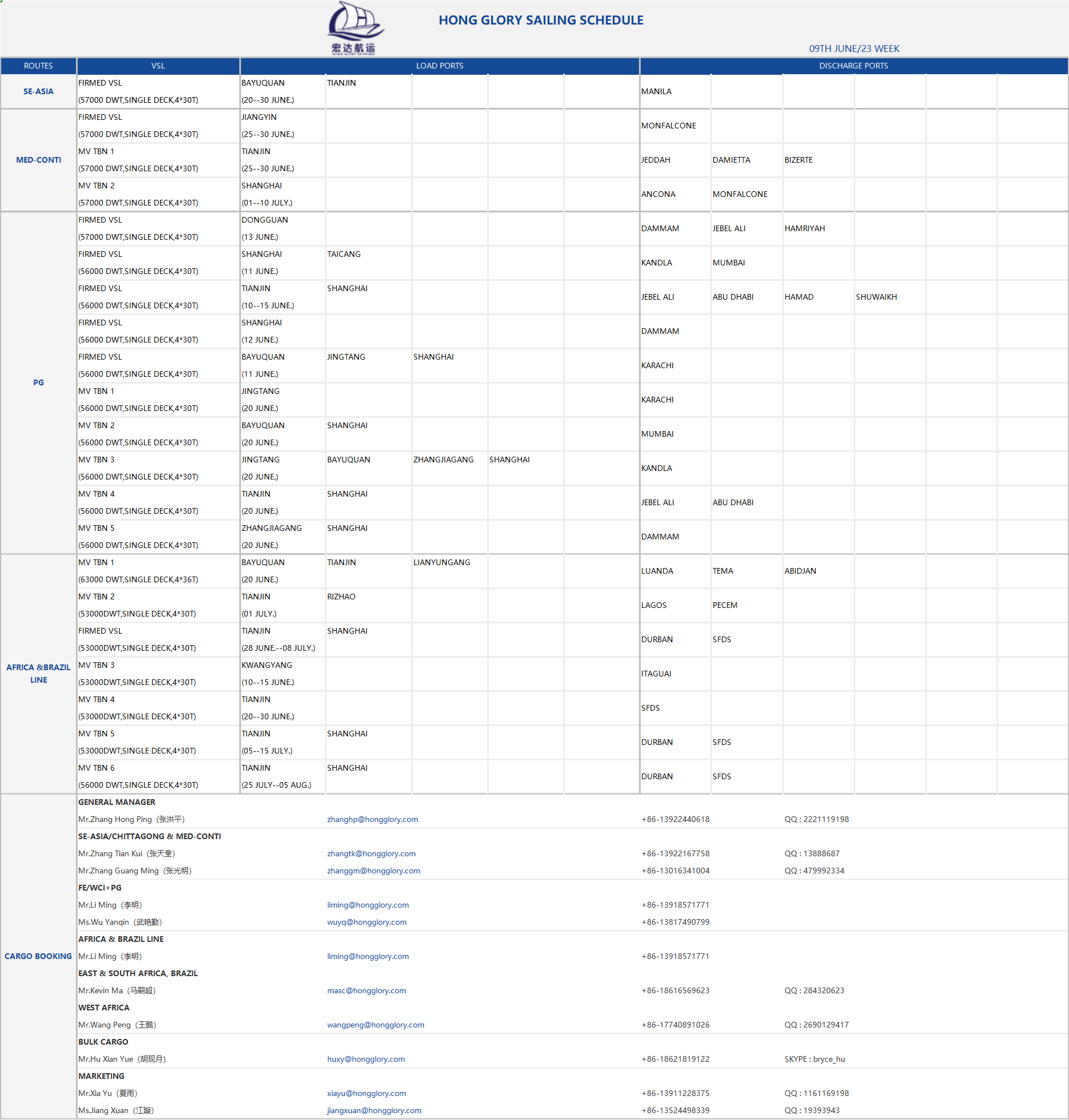Click the HAMAD discharge port cell
Viewport: 1069px width, 1120px height.
818,297
